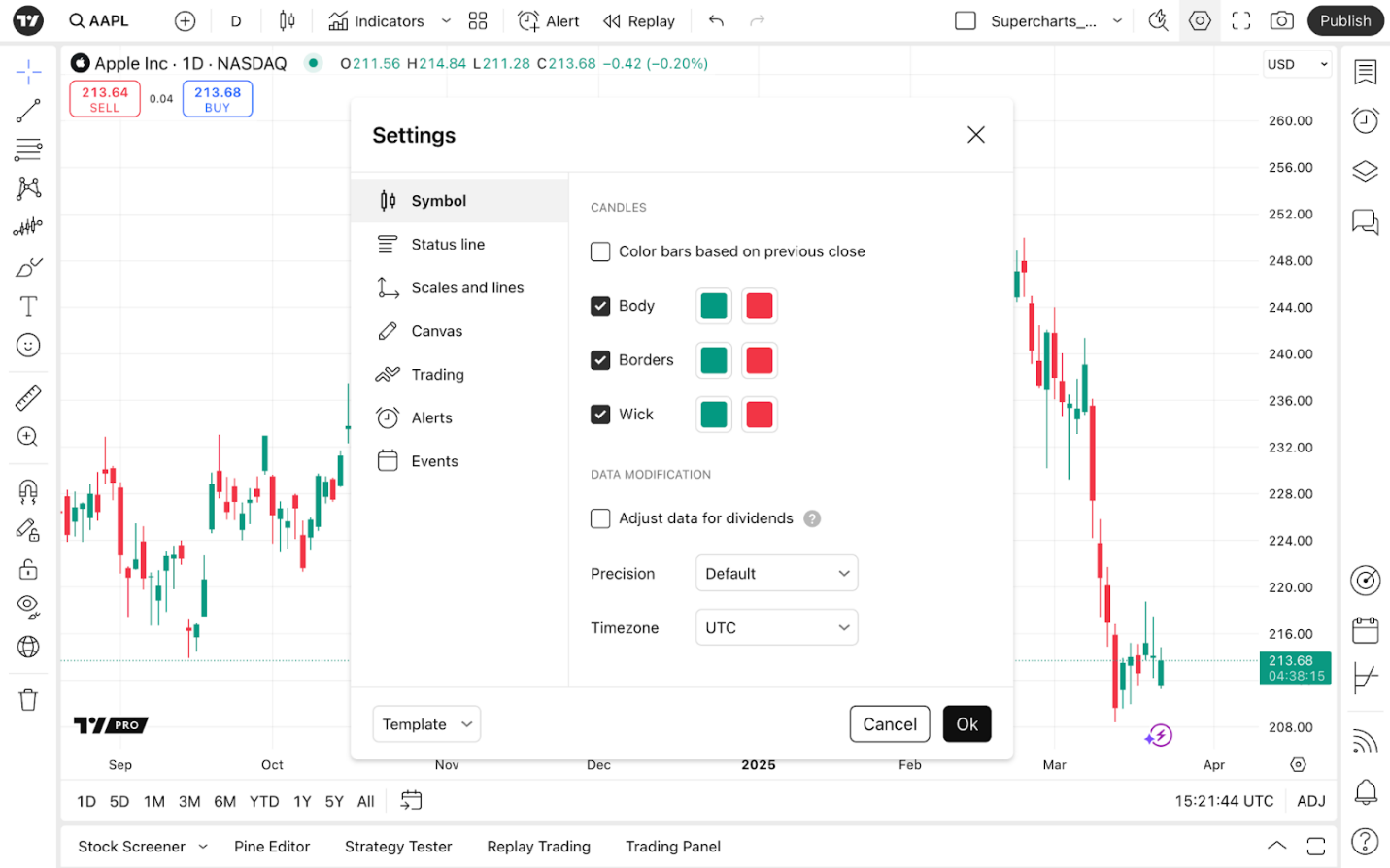Activate the magnet mode tool
The width and height of the screenshot is (1390, 868).
click(x=28, y=491)
